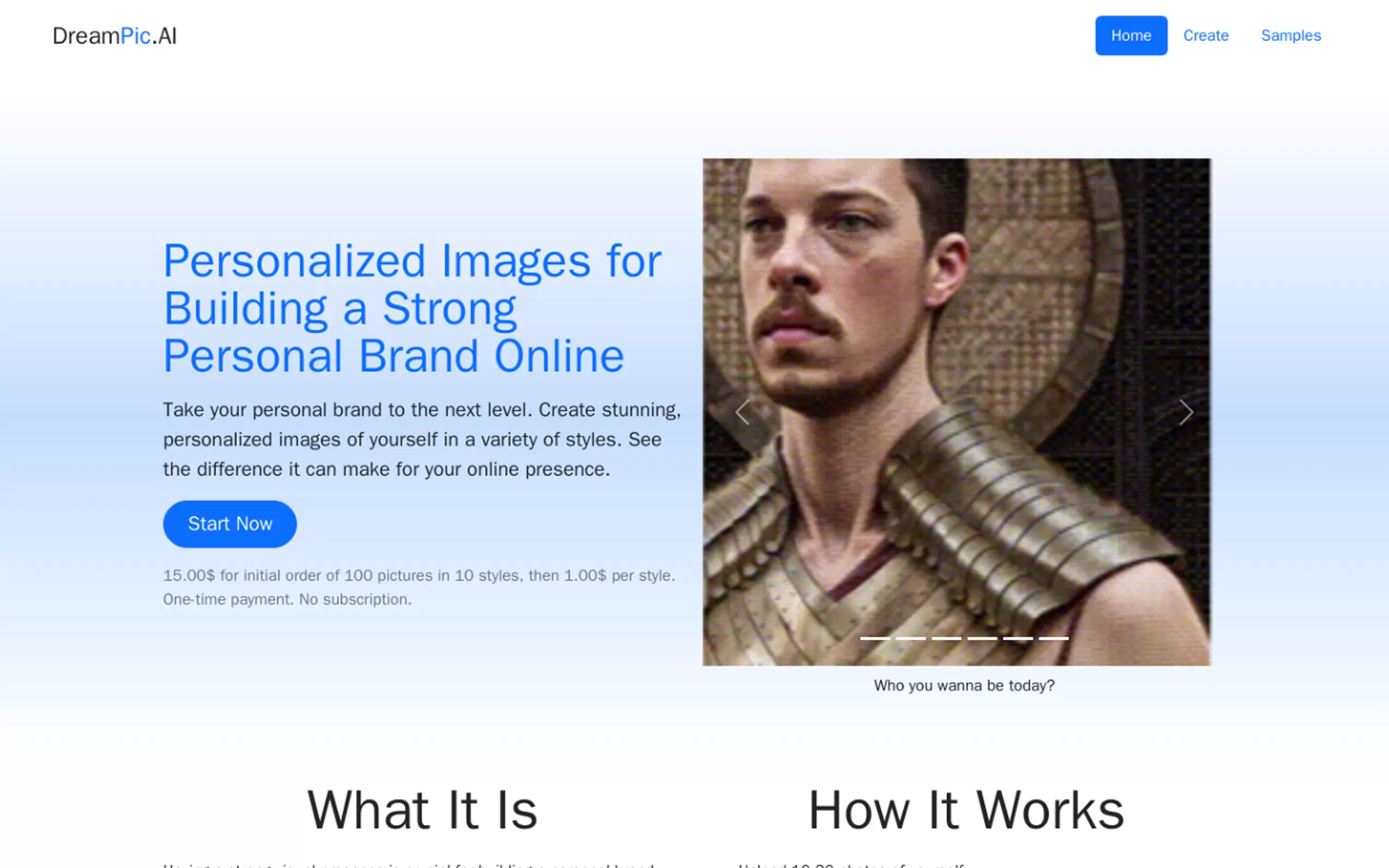
Task: Select the second carousel indicator bar
Action: pyautogui.click(x=911, y=638)
